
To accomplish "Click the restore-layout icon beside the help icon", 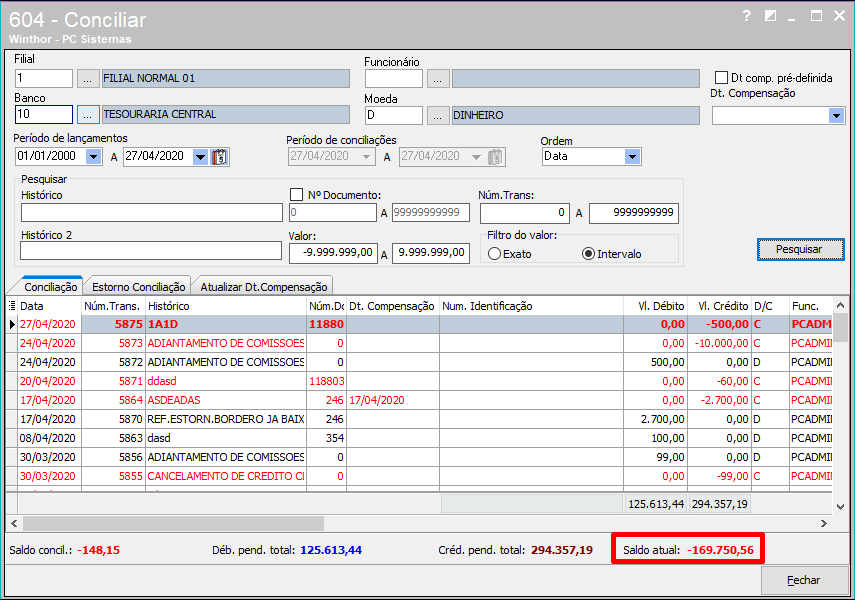I will [x=770, y=16].
